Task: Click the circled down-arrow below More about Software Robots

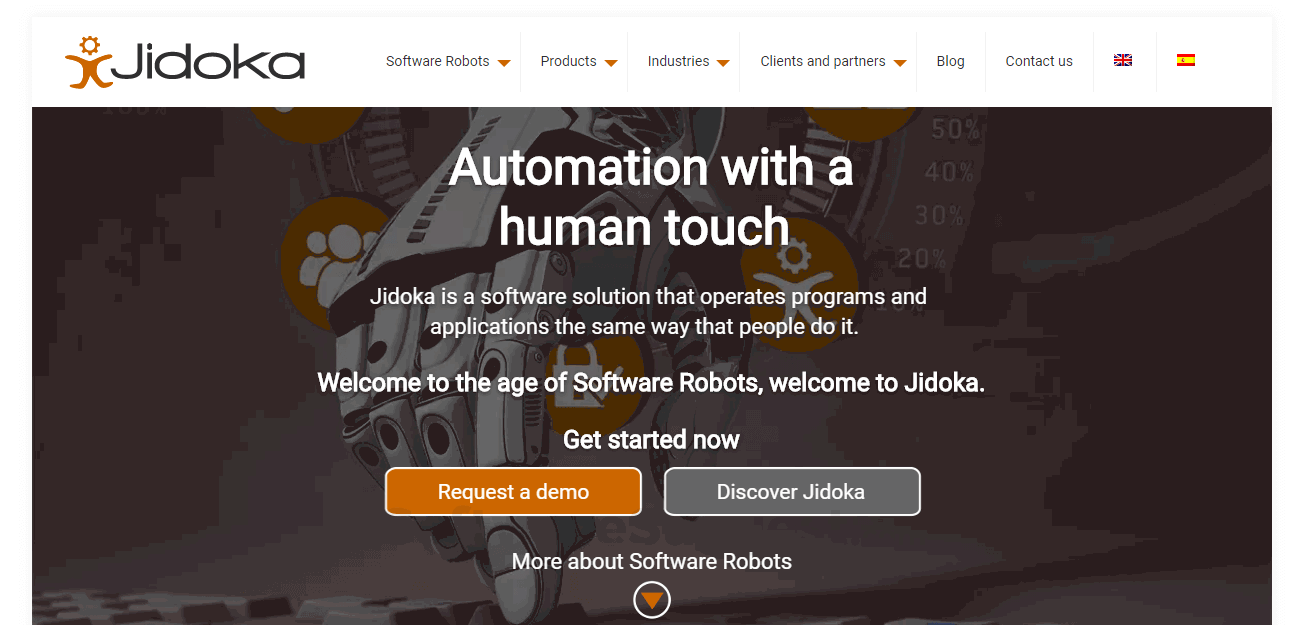Action: click(x=652, y=600)
